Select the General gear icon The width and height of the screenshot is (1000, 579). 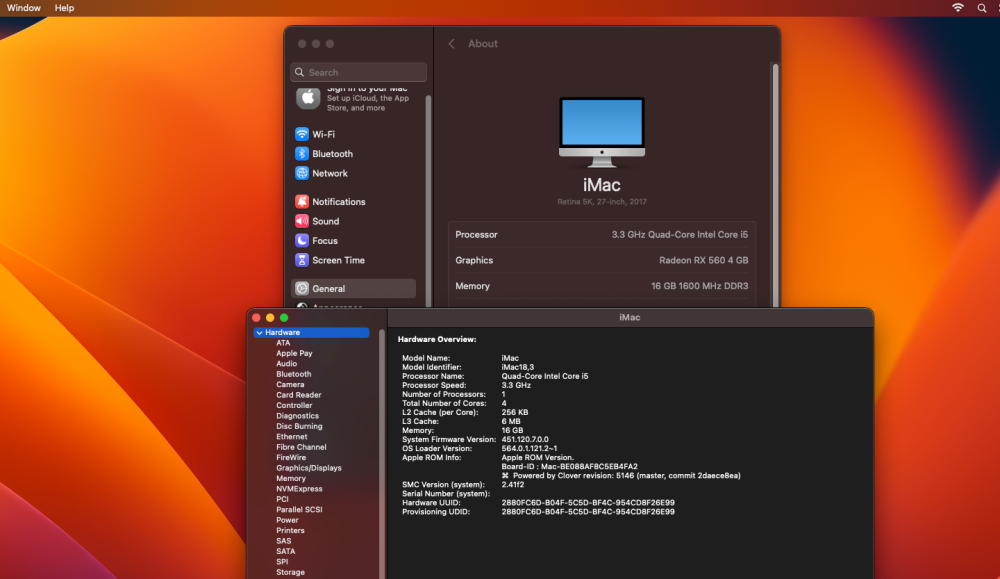[x=302, y=288]
